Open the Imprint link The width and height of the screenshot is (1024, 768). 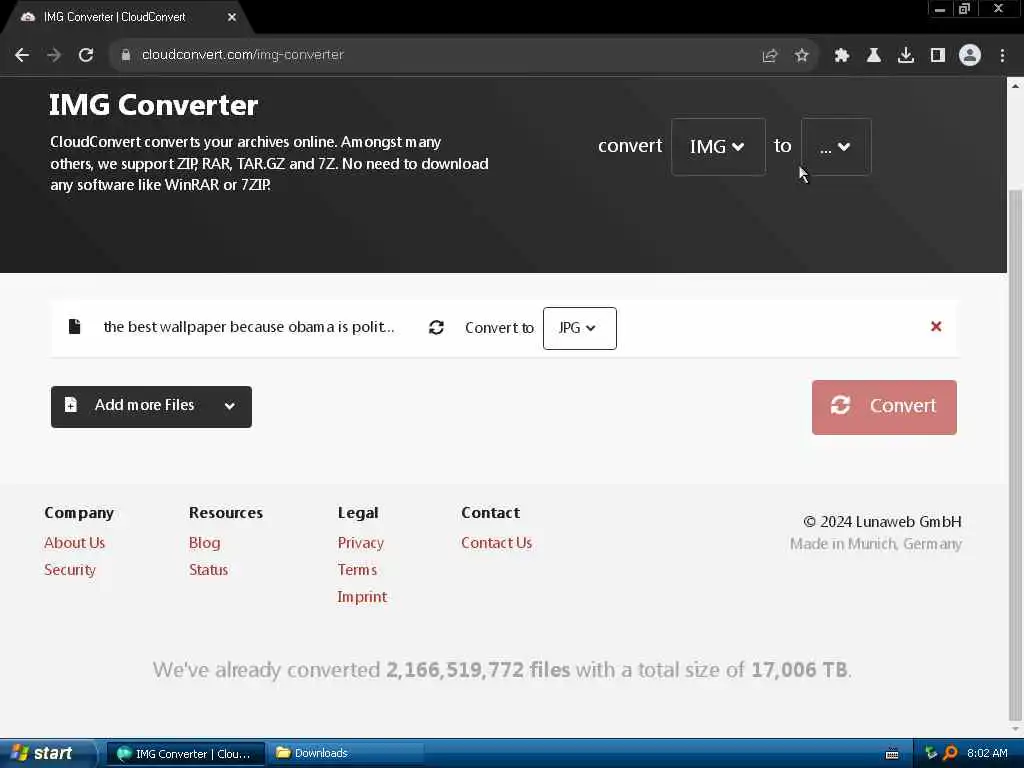pyautogui.click(x=362, y=597)
